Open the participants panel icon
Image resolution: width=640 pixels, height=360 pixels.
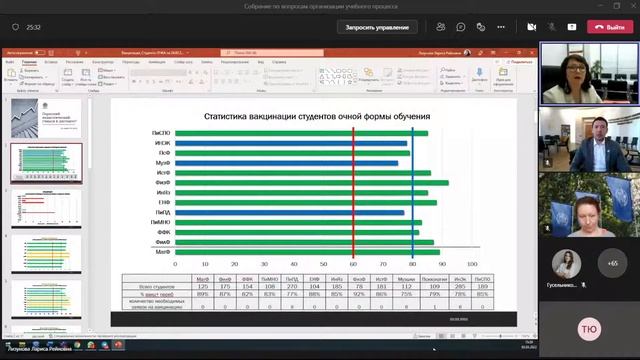pyautogui.click(x=440, y=27)
